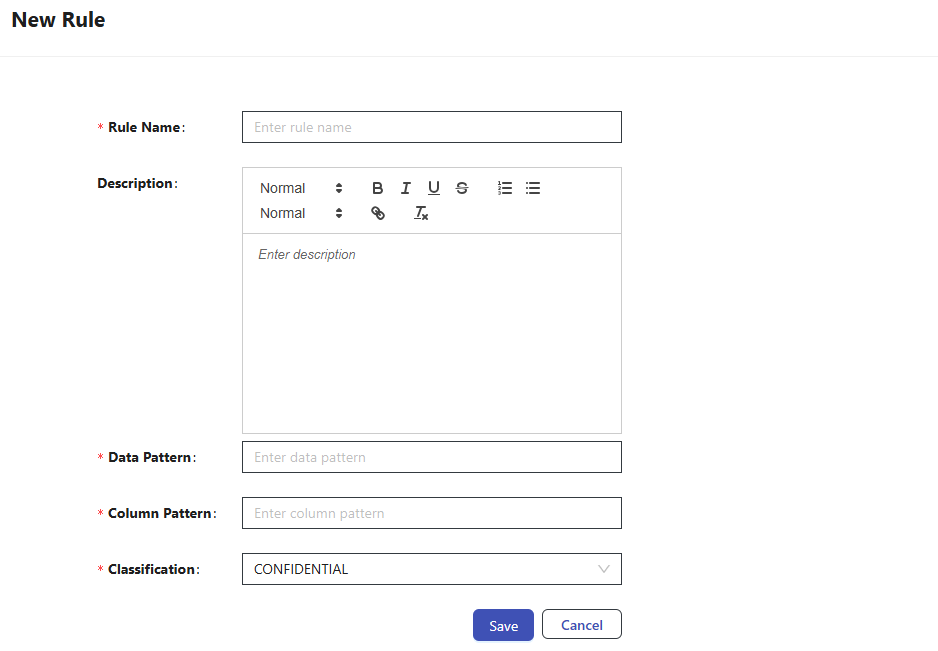Toggle italic formatting in description editor
This screenshot has height=651, width=938.
tap(405, 188)
